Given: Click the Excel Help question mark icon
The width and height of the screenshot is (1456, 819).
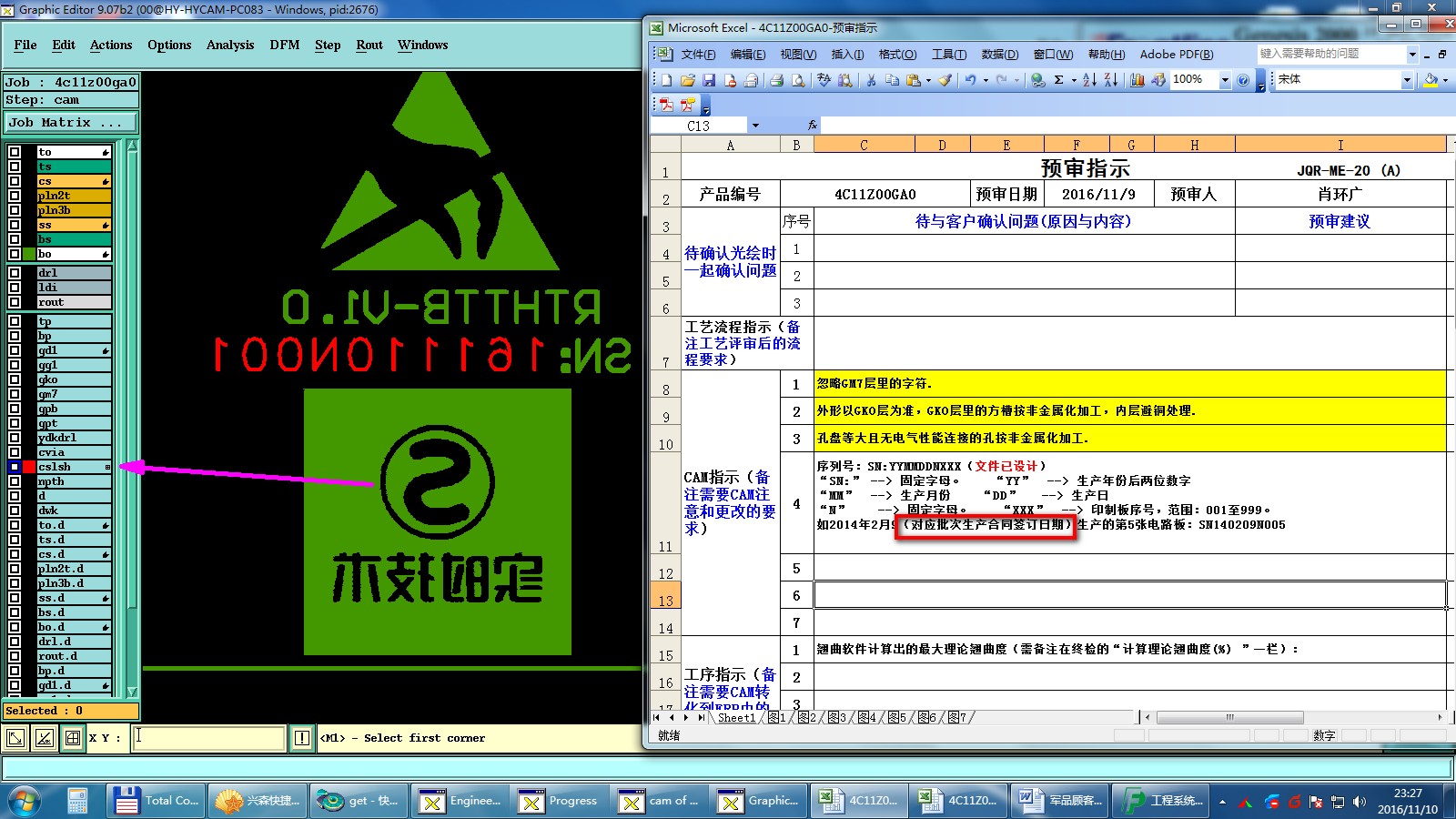Looking at the screenshot, I should coord(1243,80).
